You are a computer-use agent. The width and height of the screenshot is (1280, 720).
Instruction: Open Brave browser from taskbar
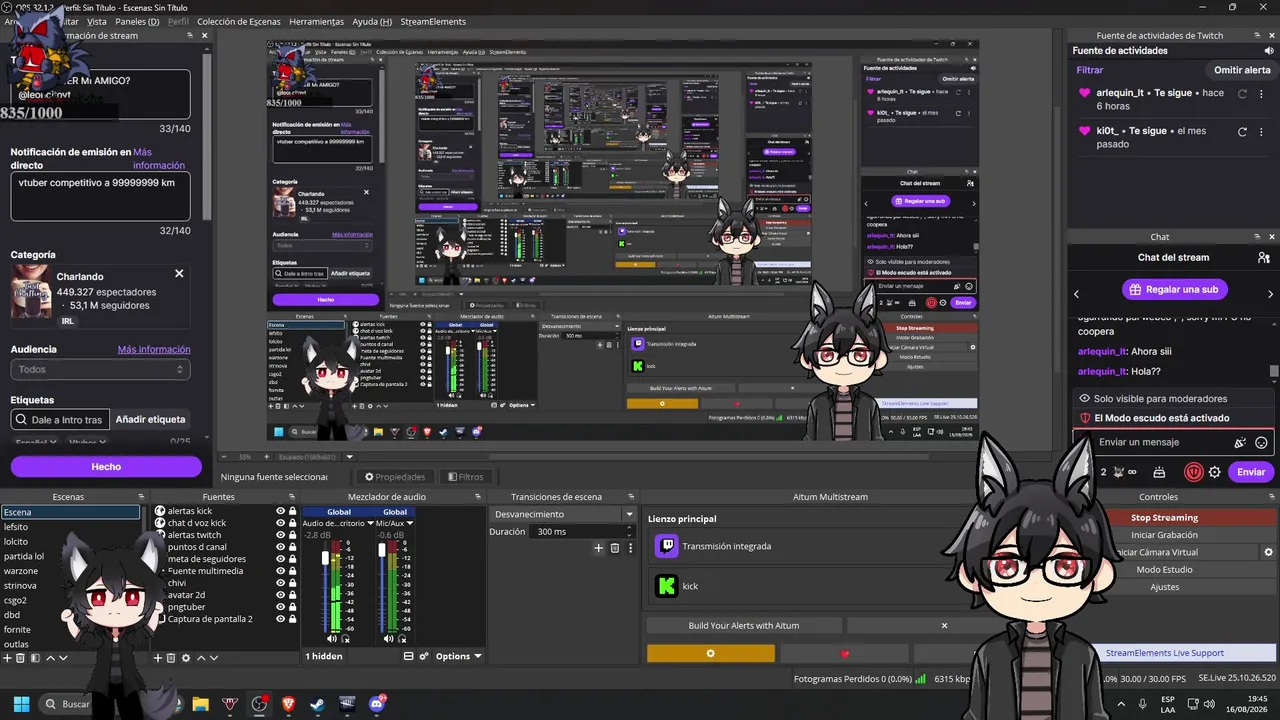click(289, 704)
